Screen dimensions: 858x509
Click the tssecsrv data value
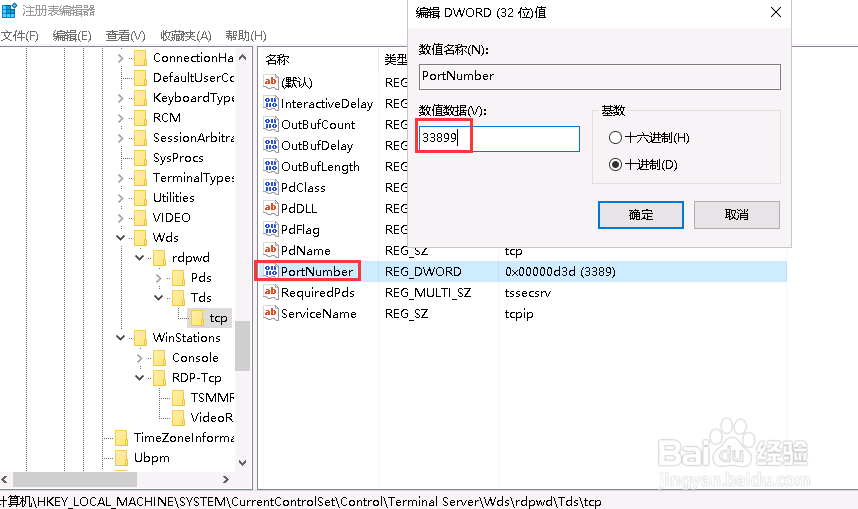coord(527,293)
